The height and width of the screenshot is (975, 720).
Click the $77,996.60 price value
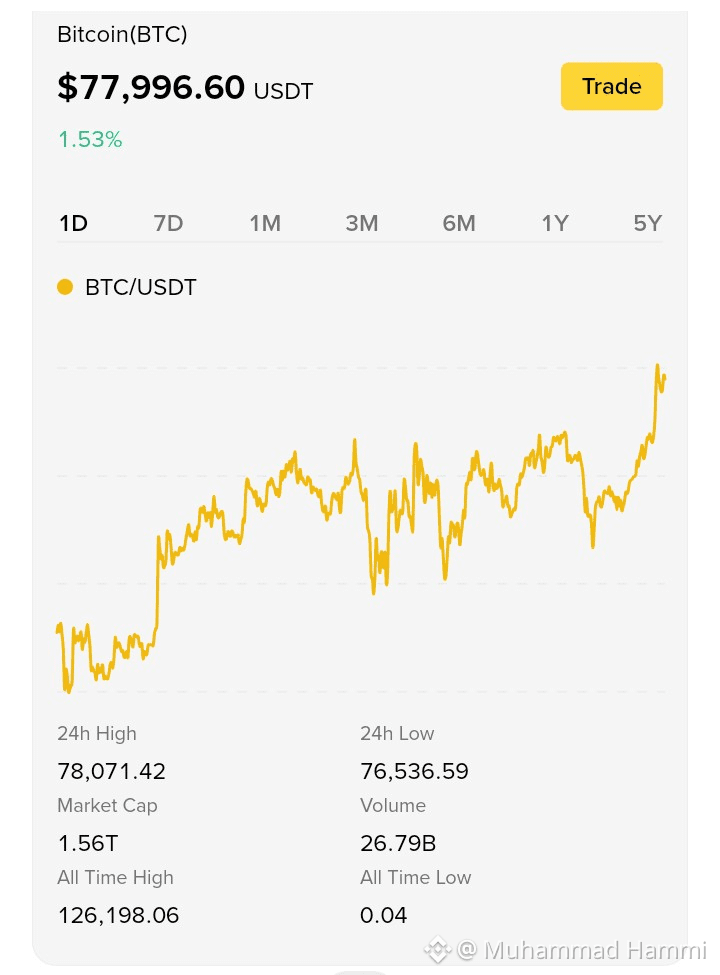(151, 87)
